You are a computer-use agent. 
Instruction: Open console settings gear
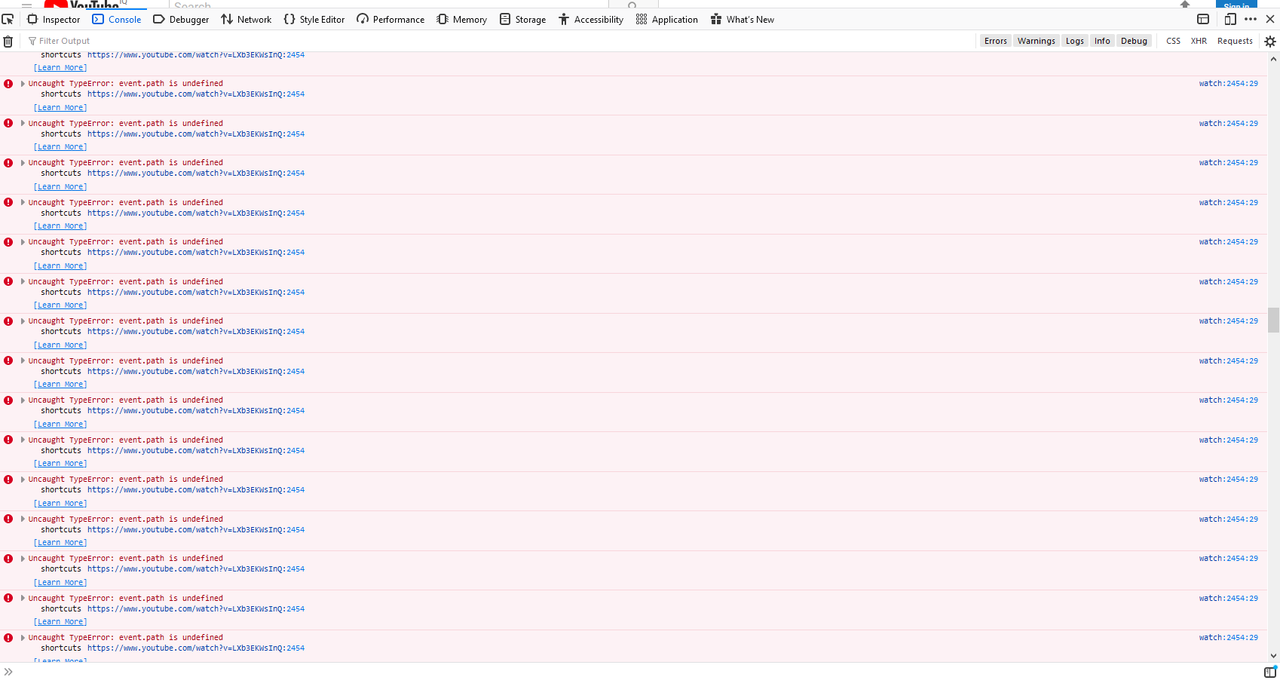click(1270, 41)
